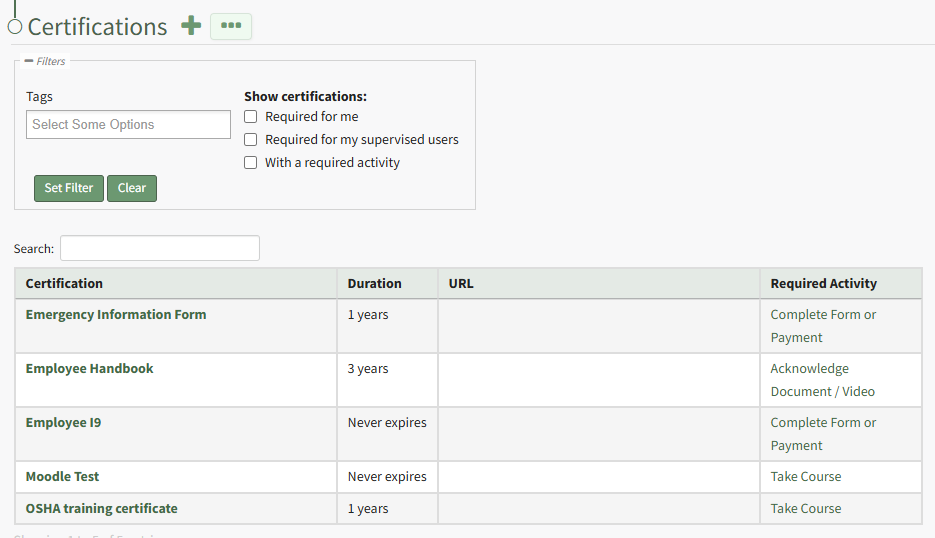Click Take Course for Moodle Test
Screen dimensions: 935x538
click(x=805, y=477)
